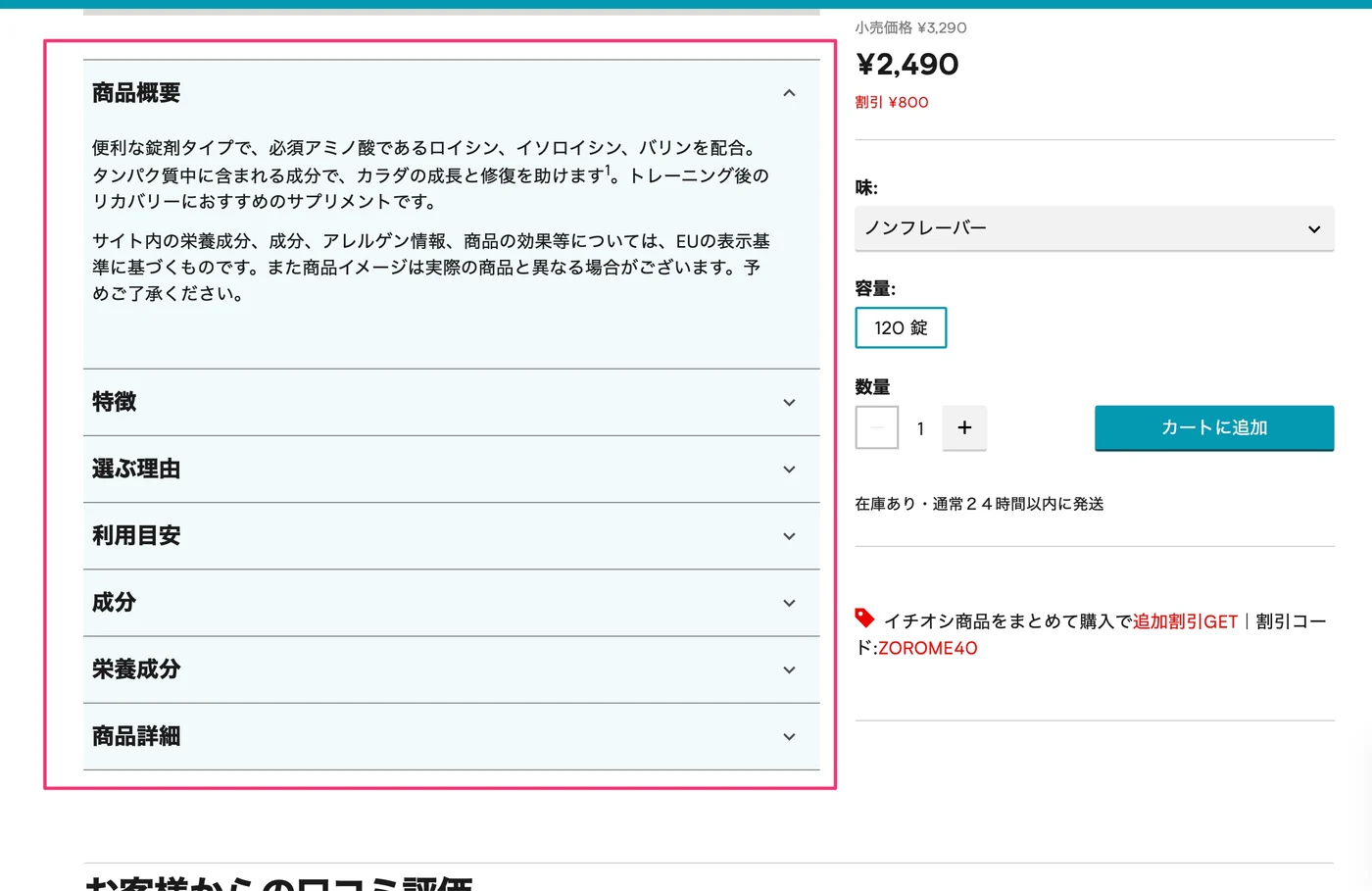Click the 追加割引GET promo link

tap(1185, 621)
